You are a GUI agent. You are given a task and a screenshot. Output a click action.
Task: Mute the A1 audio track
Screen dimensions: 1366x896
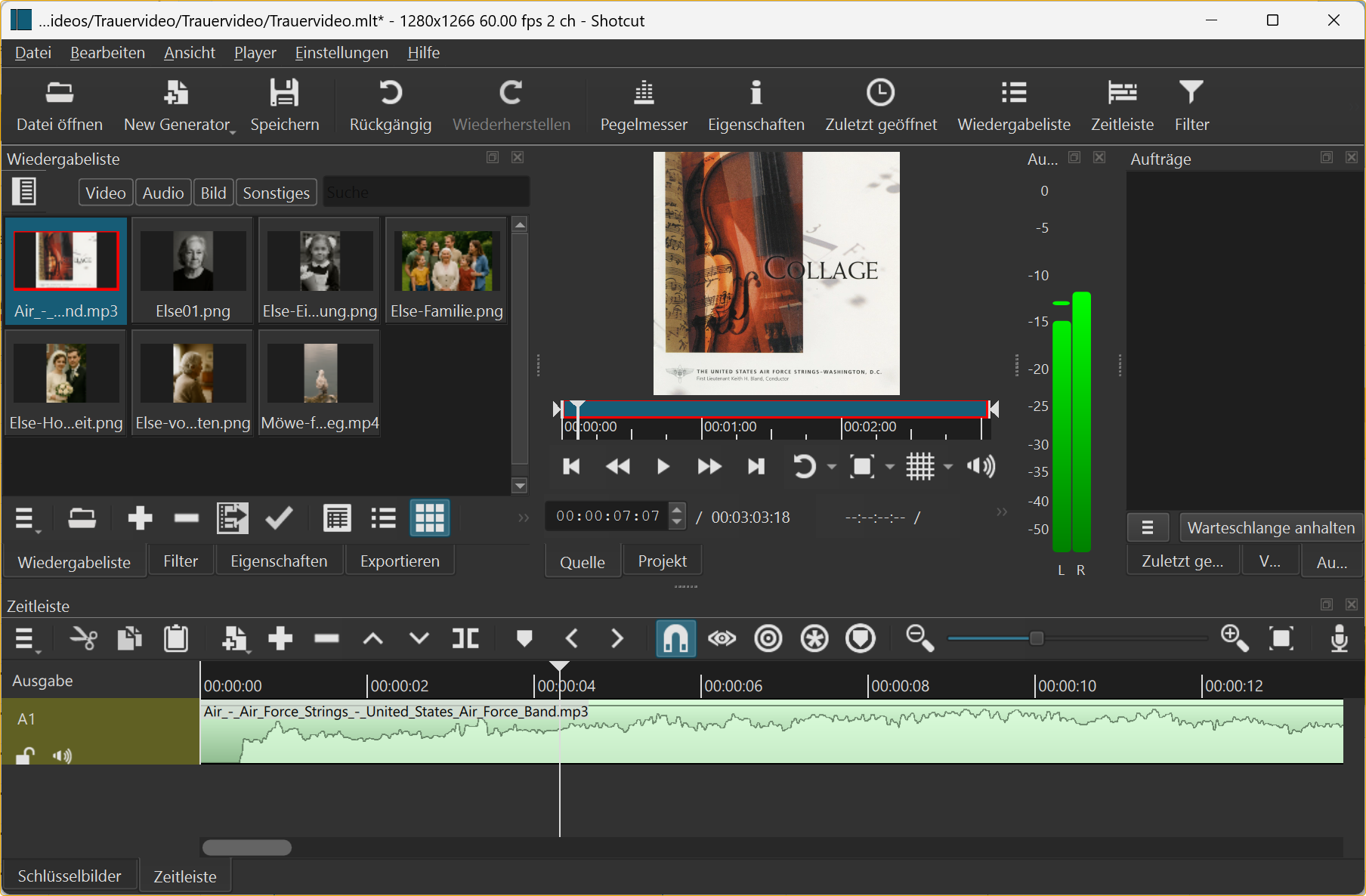click(62, 755)
